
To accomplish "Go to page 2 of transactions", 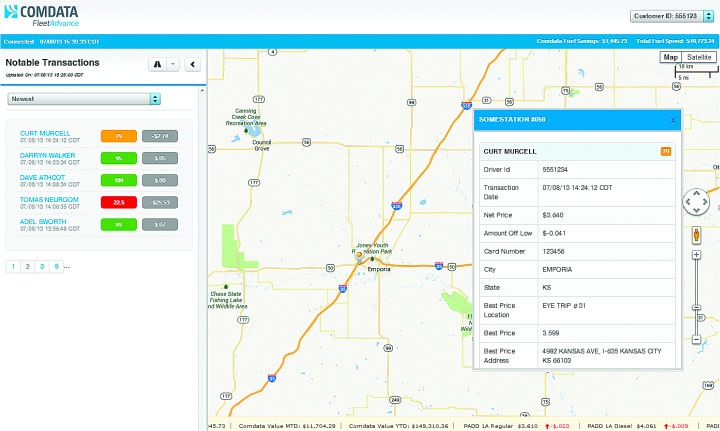I will (28, 266).
